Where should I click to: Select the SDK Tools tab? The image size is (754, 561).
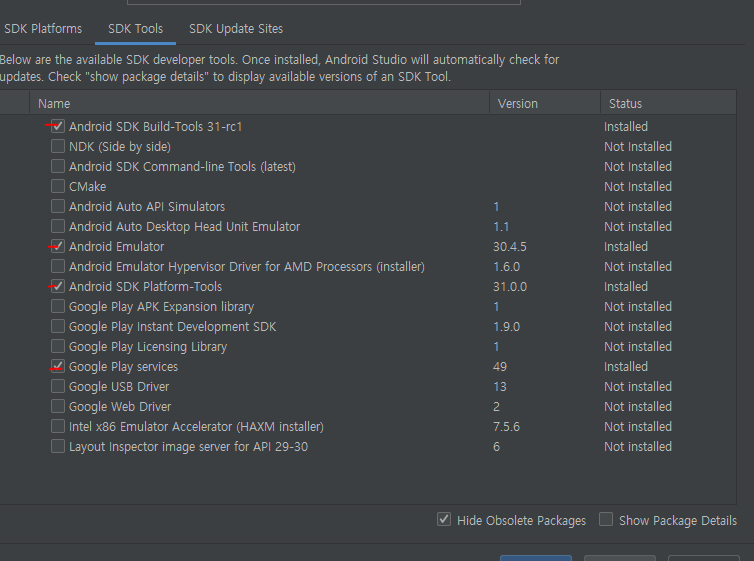point(135,29)
